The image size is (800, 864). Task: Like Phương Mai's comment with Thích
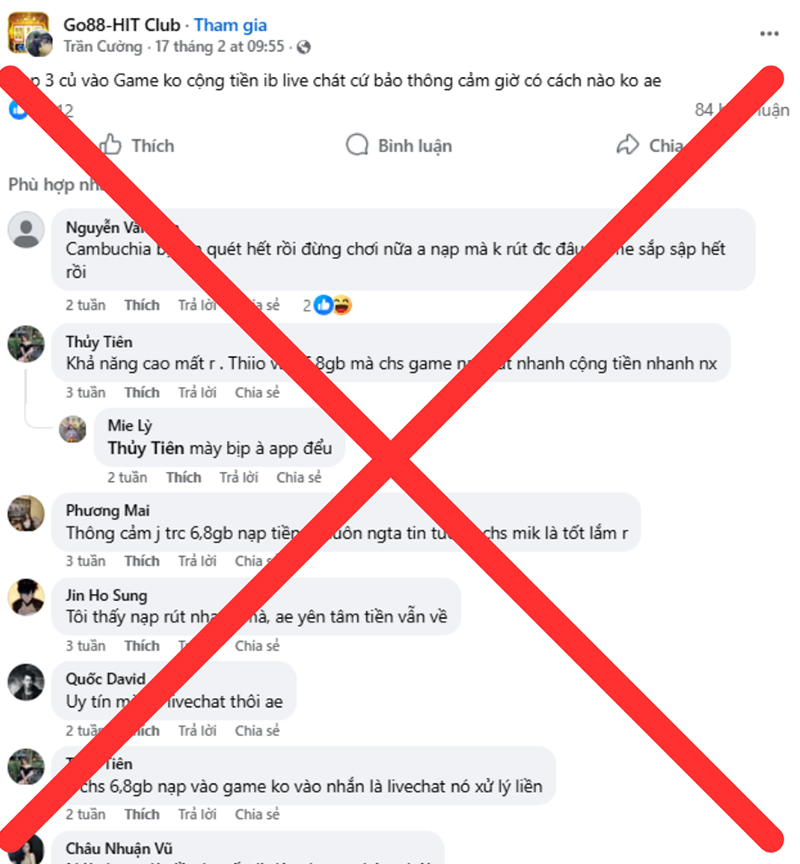142,561
